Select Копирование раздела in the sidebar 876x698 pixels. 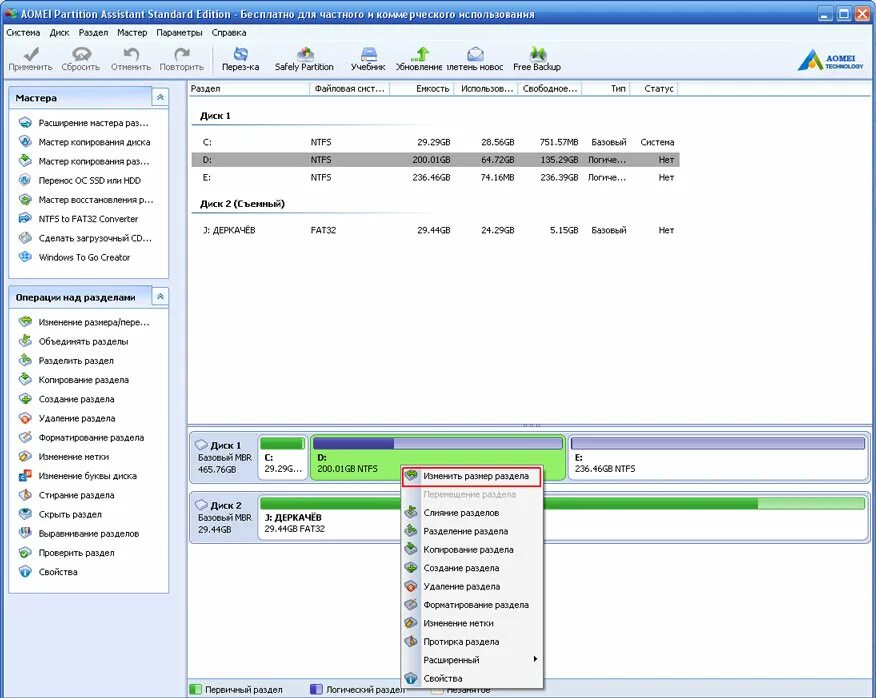click(83, 380)
